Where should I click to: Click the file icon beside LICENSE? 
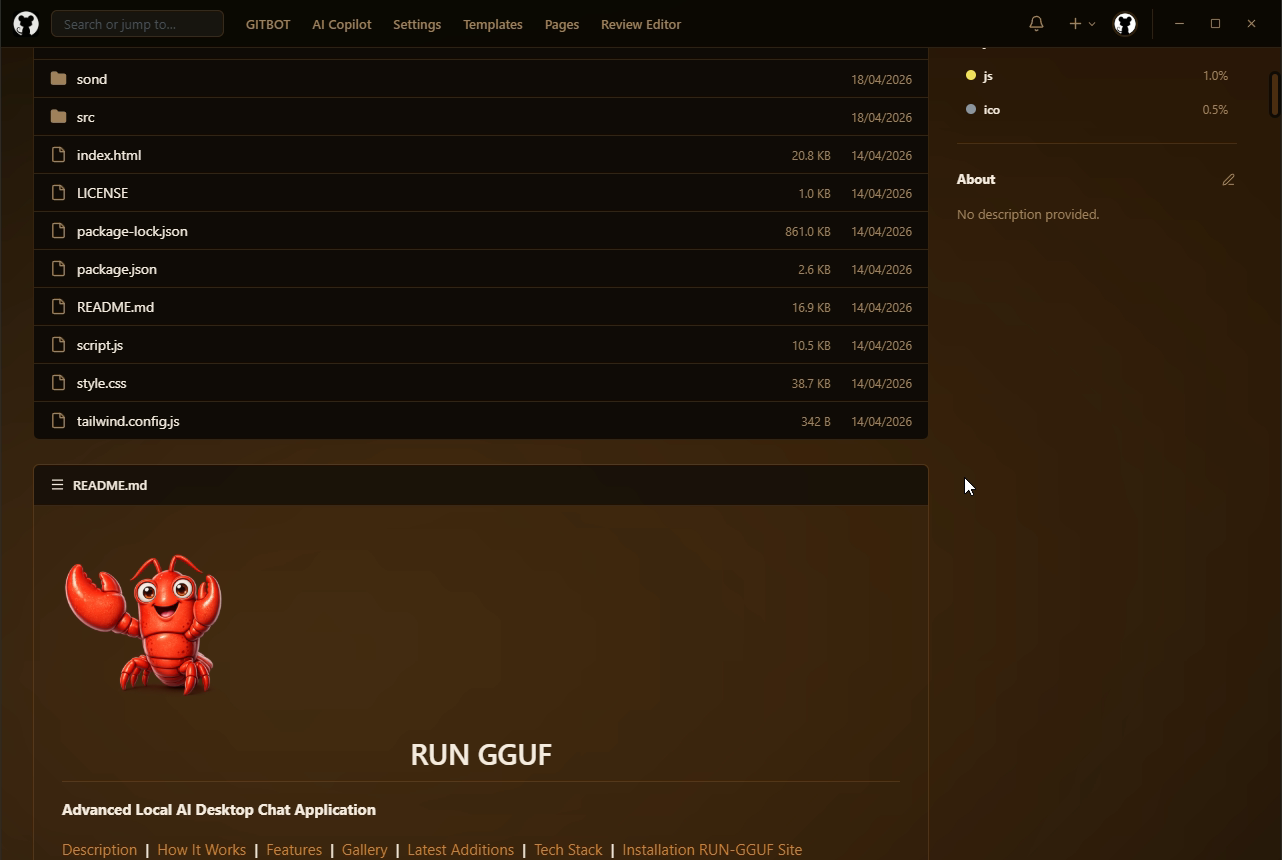click(58, 193)
